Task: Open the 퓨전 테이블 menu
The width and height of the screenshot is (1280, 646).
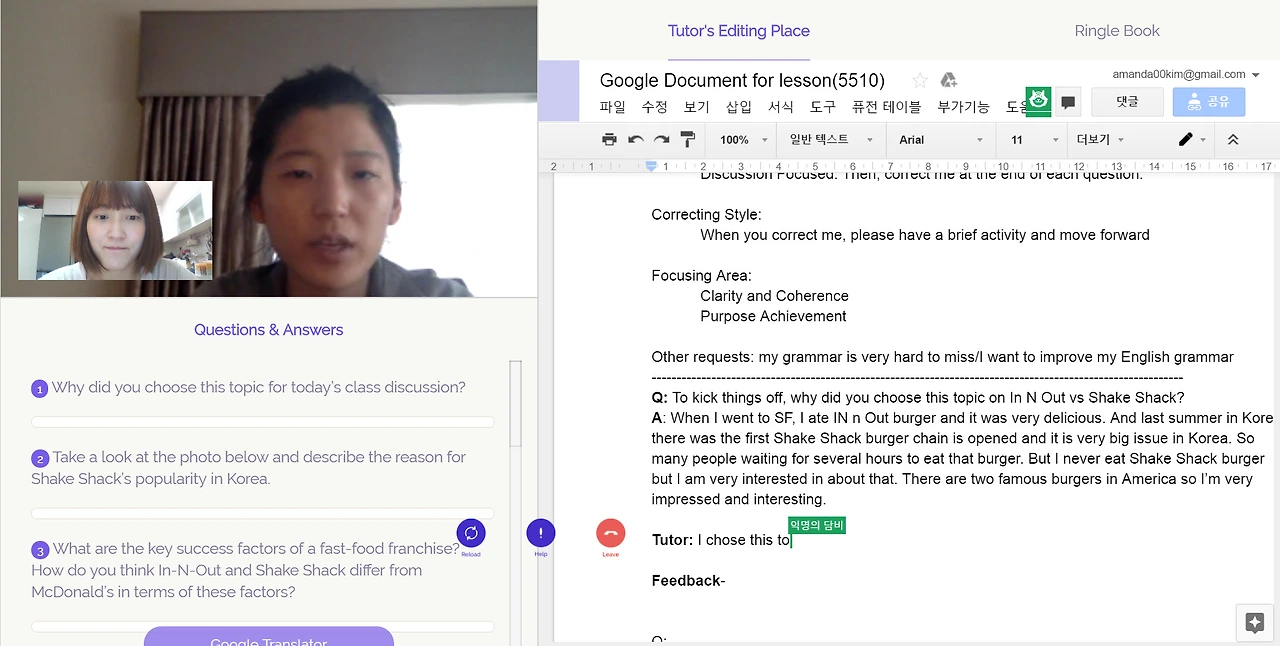Action: click(887, 107)
